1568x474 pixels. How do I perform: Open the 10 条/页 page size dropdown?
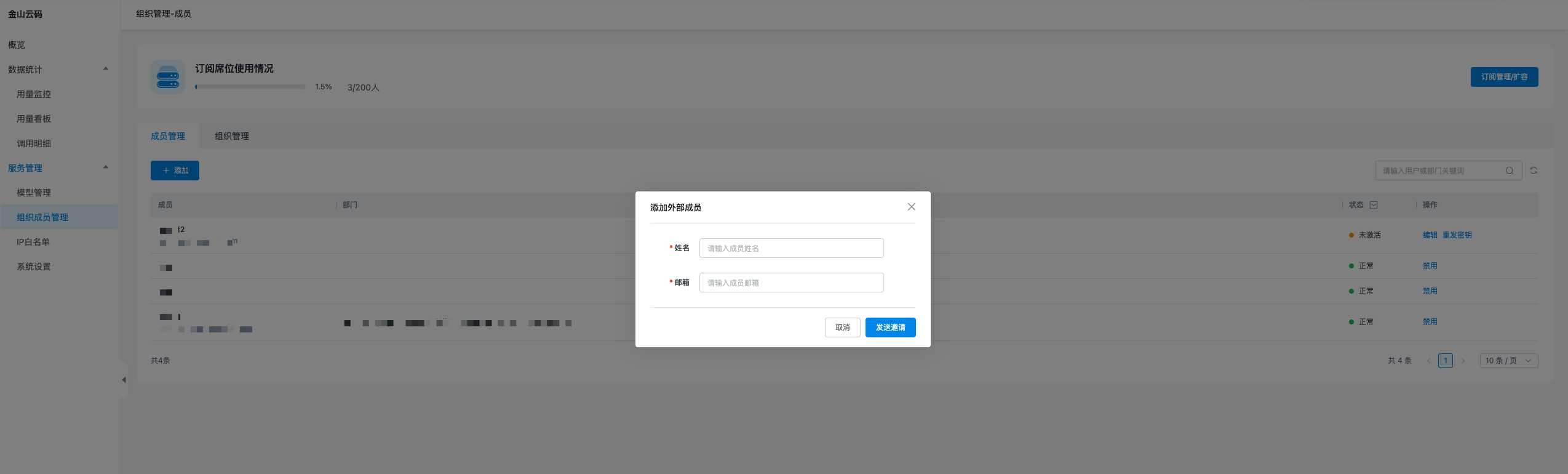pos(1509,361)
